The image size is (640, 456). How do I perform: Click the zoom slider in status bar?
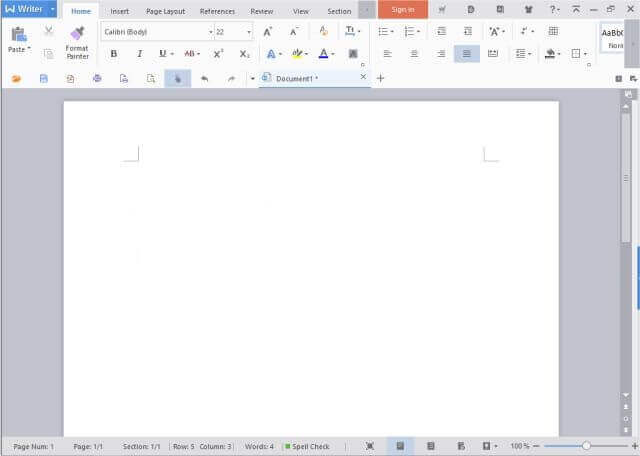(x=586, y=446)
